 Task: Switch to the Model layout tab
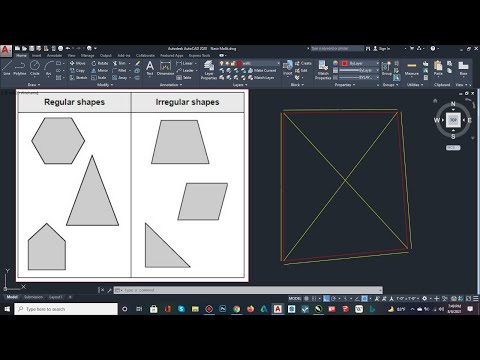(12, 297)
